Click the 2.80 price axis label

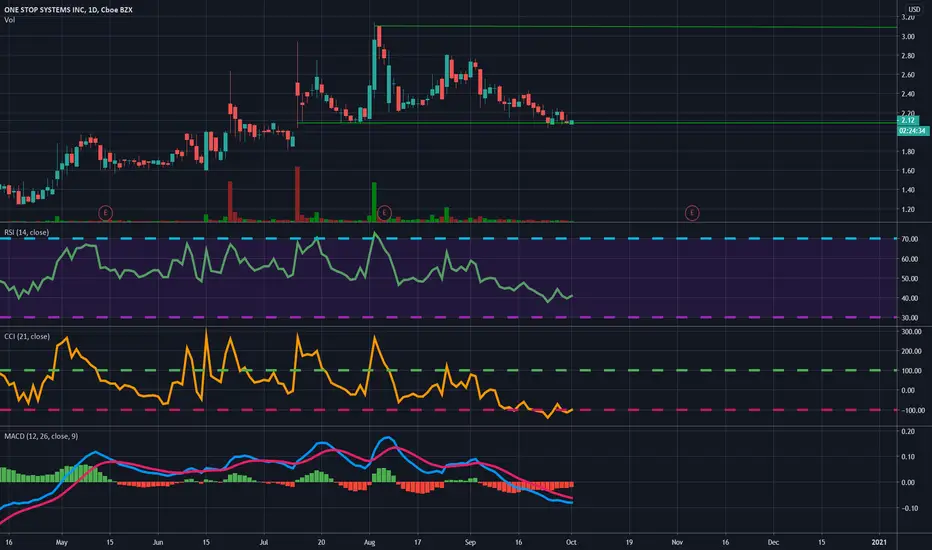coord(908,56)
